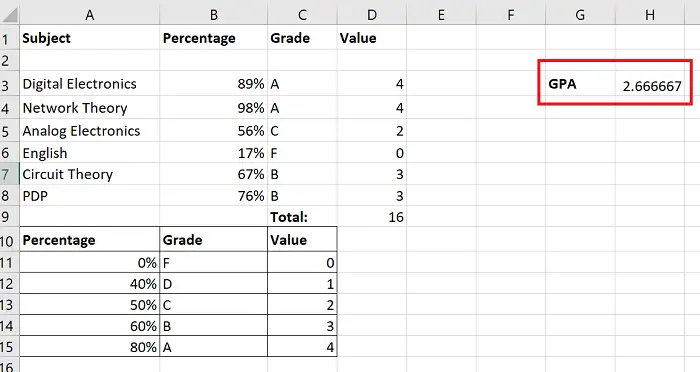700x372 pixels.
Task: Click grade A cell in lookup table
Action: pyautogui.click(x=213, y=347)
